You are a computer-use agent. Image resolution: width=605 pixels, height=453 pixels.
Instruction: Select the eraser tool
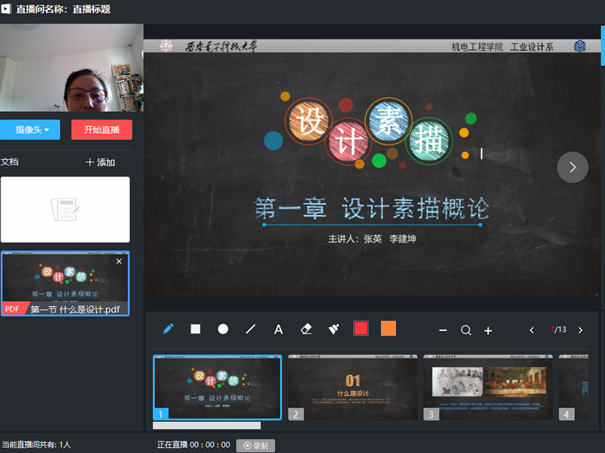coord(306,329)
